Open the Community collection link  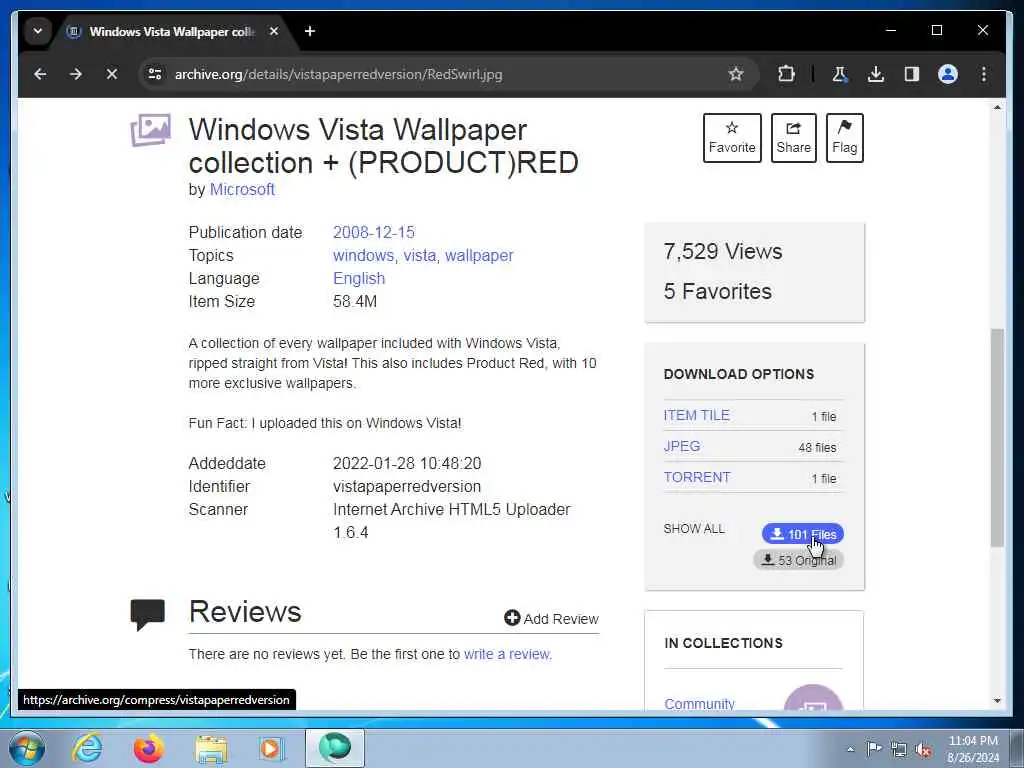click(x=699, y=703)
